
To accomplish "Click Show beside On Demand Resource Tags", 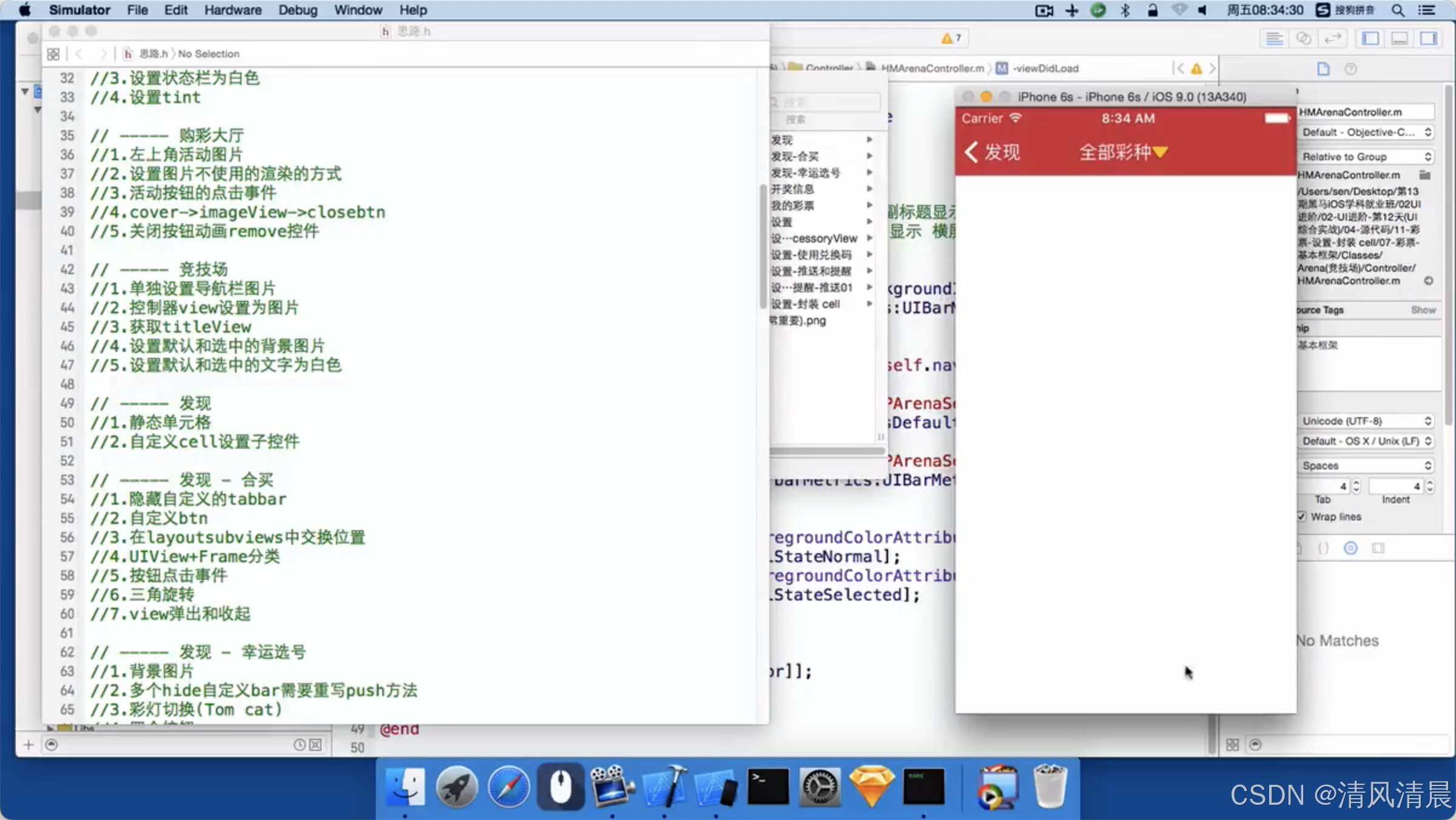I will [1423, 310].
